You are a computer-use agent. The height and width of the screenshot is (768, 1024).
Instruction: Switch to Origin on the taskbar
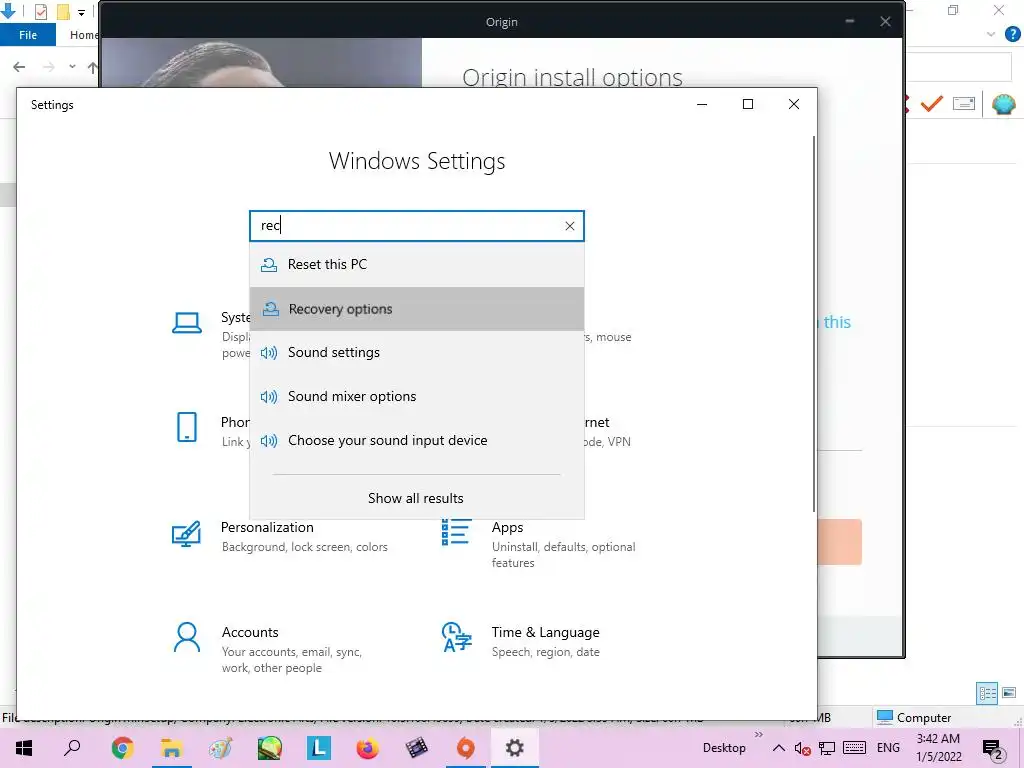466,748
